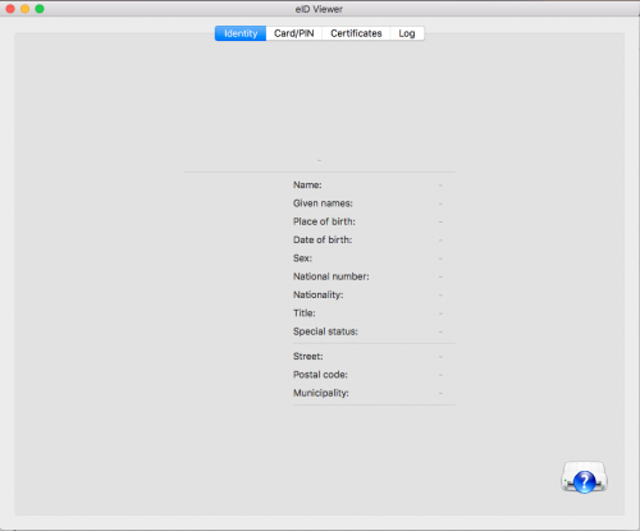Open the Certificates tab

[356, 33]
